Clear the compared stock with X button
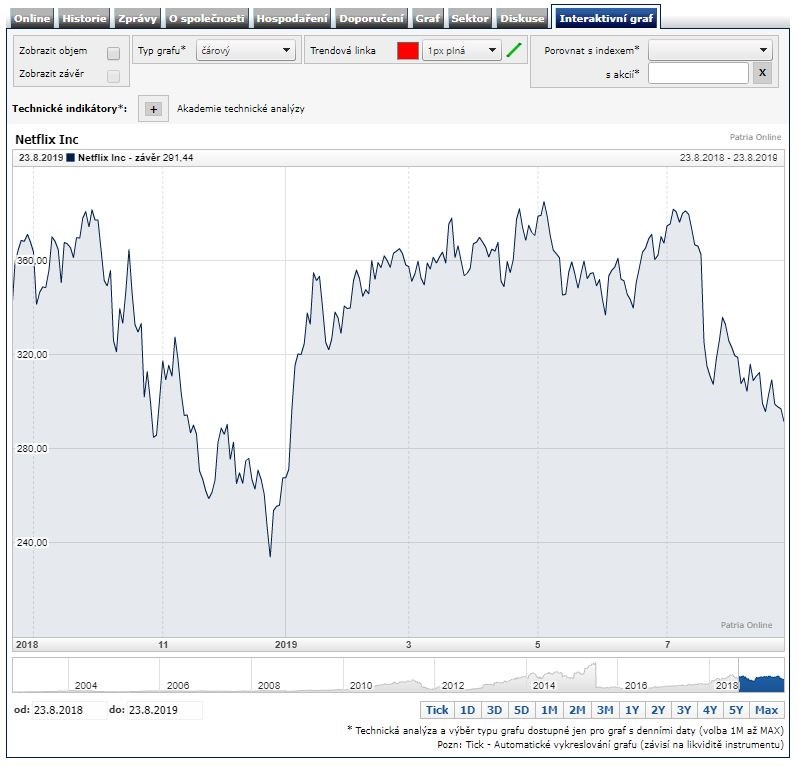This screenshot has width=798, height=766. tap(762, 73)
